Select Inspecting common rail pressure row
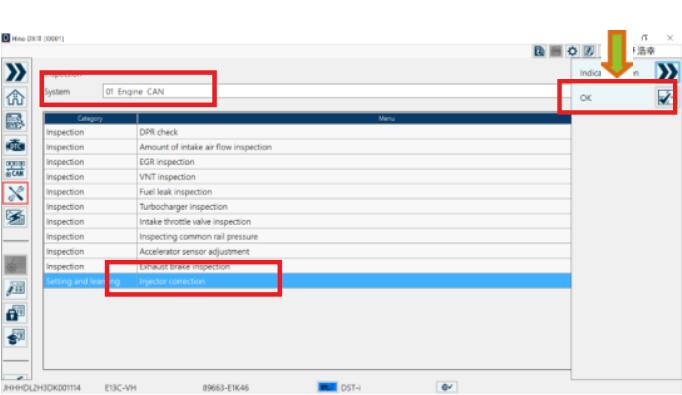 click(x=307, y=237)
